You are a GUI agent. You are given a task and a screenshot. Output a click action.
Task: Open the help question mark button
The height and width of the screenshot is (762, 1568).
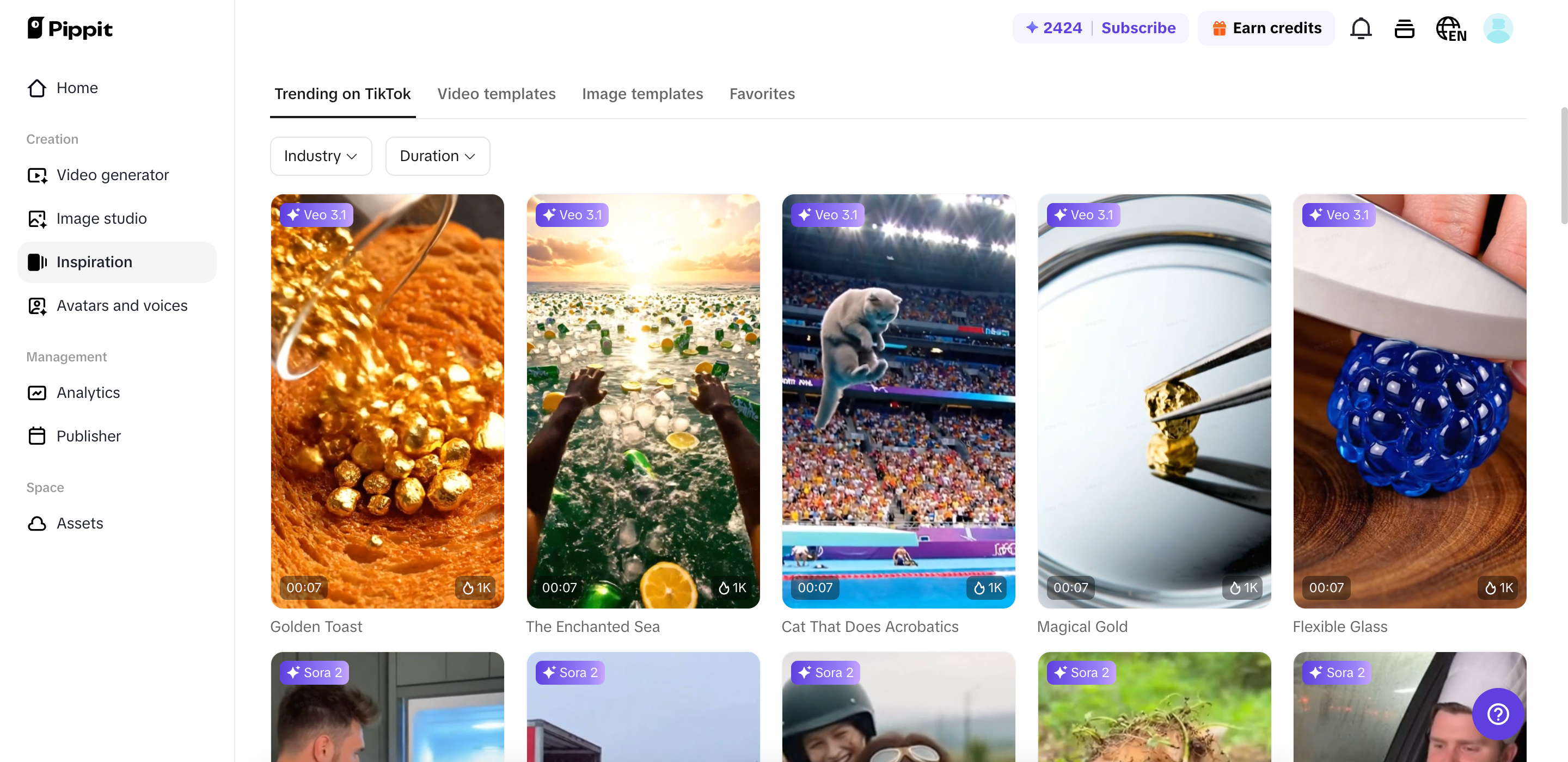click(1497, 714)
